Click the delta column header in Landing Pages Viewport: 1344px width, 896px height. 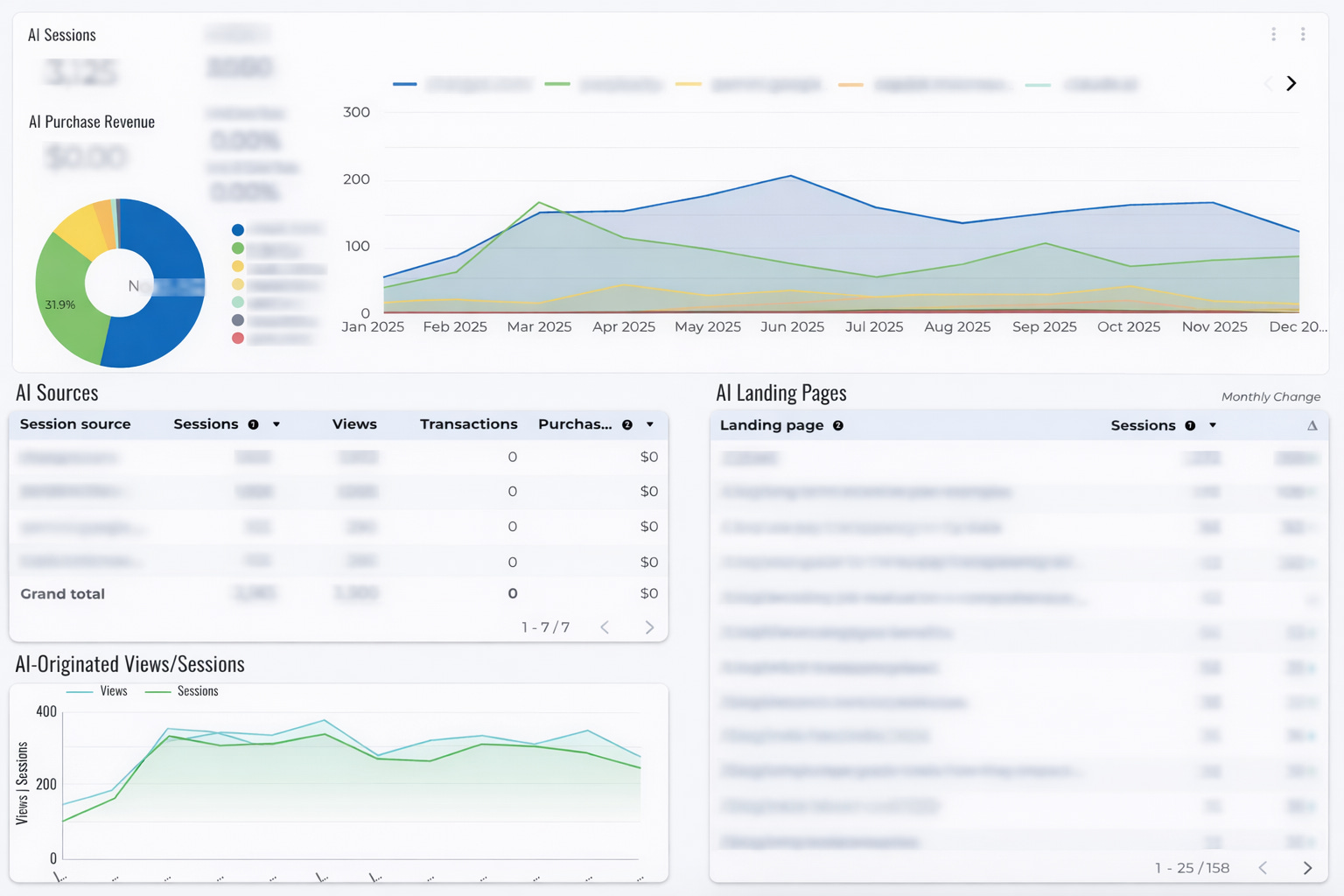click(x=1312, y=425)
